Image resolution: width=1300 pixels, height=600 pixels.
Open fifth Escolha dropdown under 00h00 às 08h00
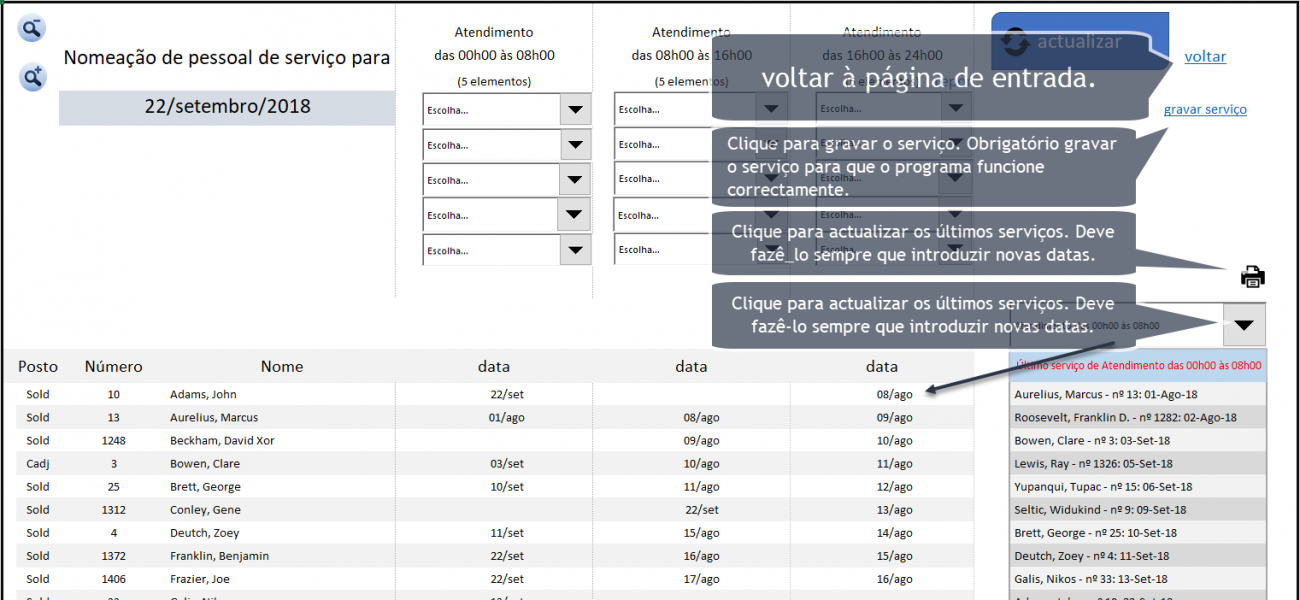pos(574,250)
